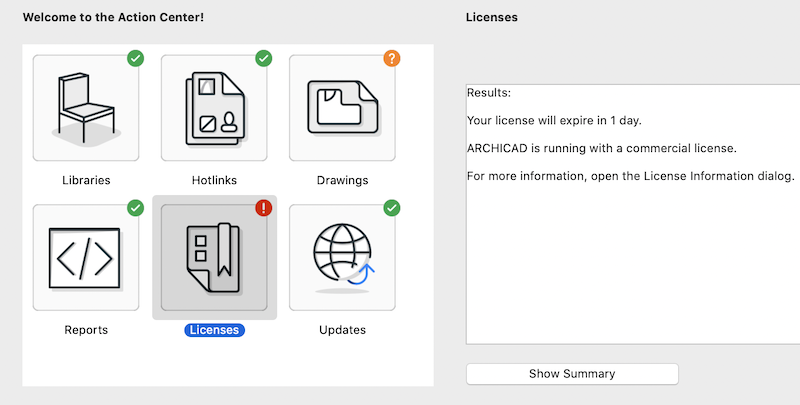Click green checkmark badge on Libraries
The width and height of the screenshot is (800, 405).
click(x=135, y=59)
